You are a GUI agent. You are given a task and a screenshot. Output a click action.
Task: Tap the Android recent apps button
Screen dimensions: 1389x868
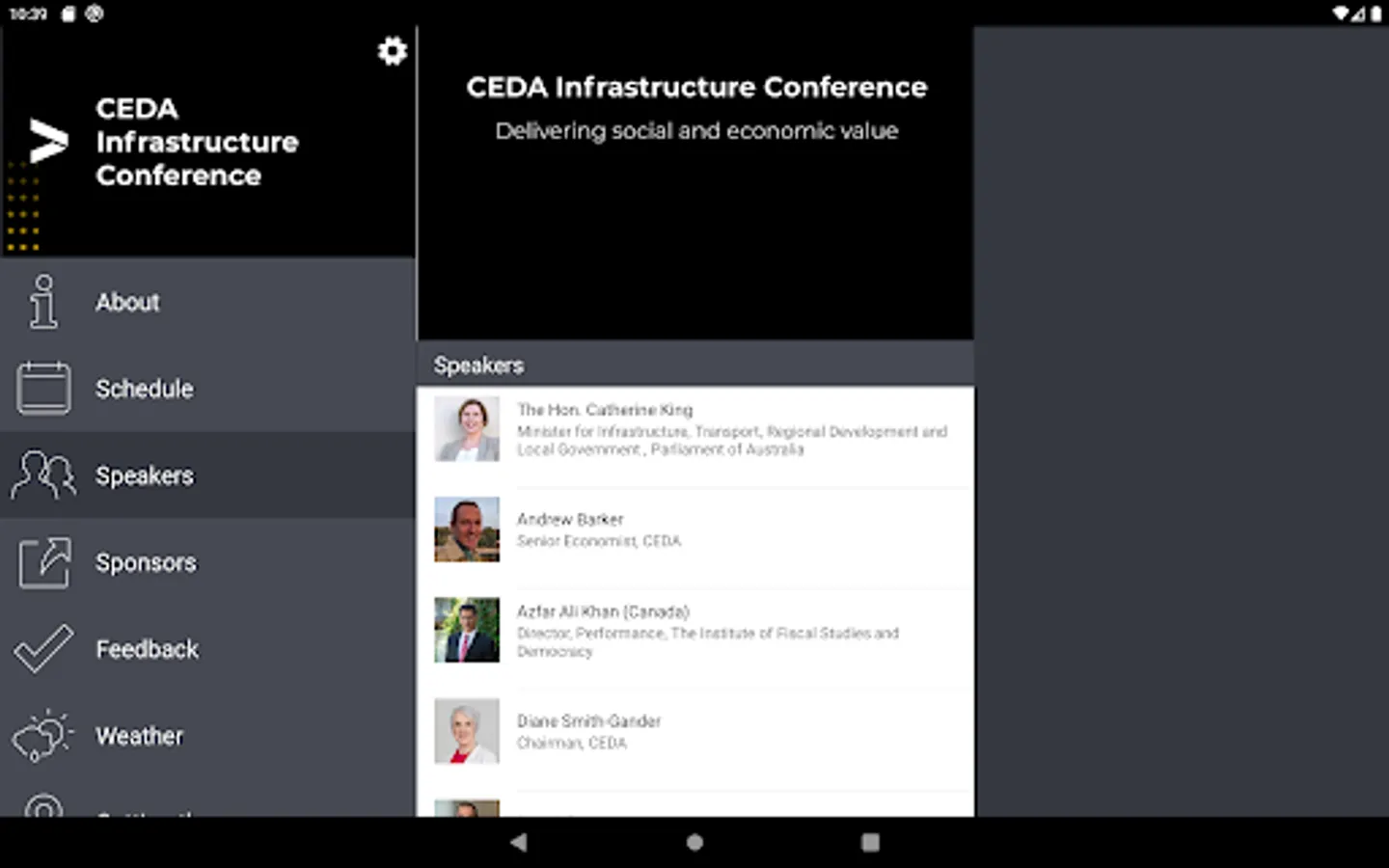[870, 842]
